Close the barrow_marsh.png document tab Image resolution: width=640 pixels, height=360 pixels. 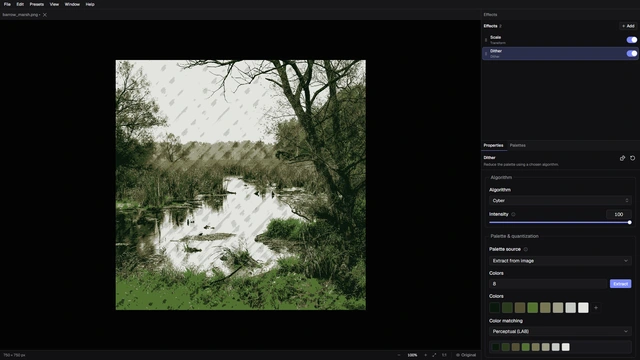tap(45, 15)
